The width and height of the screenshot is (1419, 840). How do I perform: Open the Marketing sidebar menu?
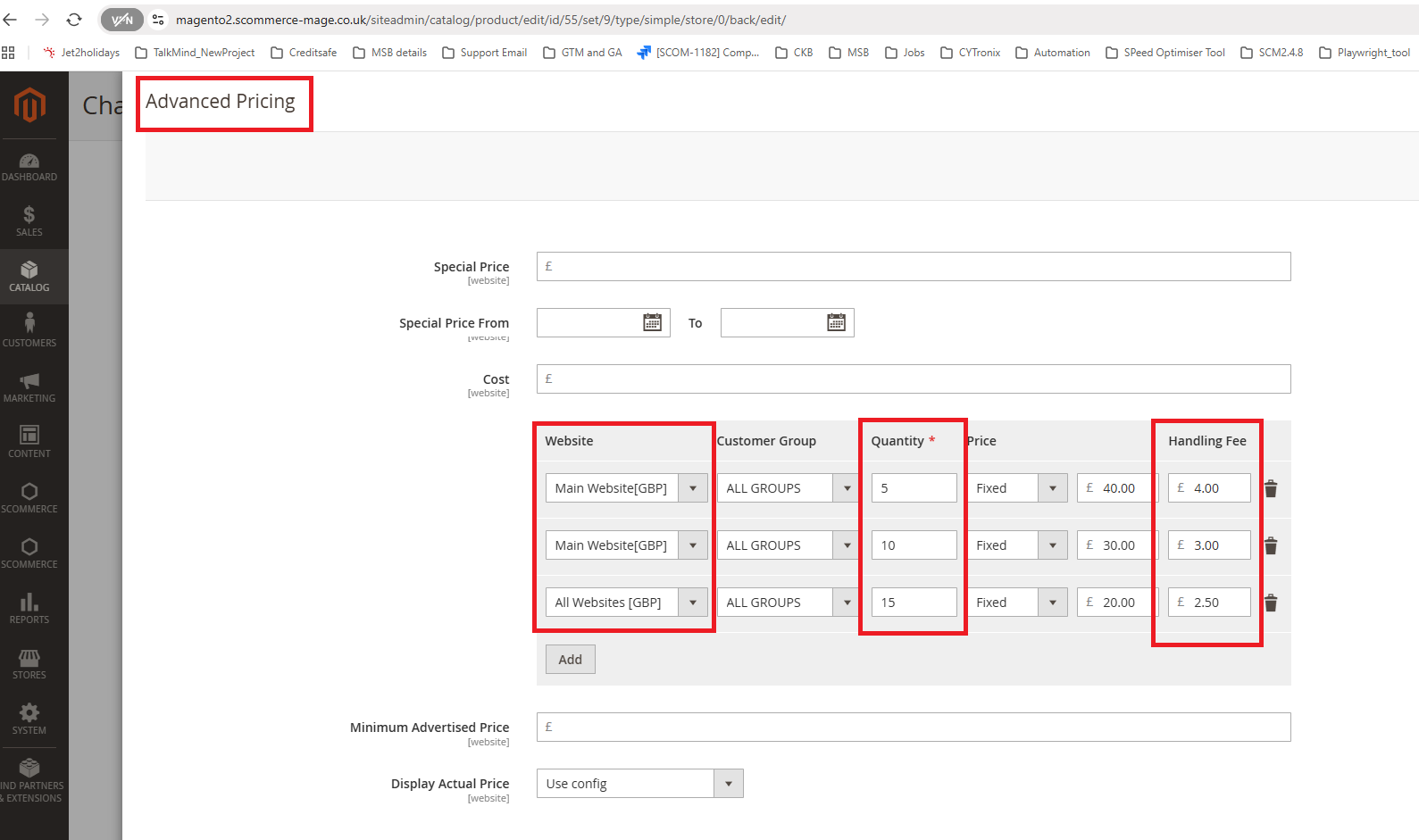click(29, 387)
